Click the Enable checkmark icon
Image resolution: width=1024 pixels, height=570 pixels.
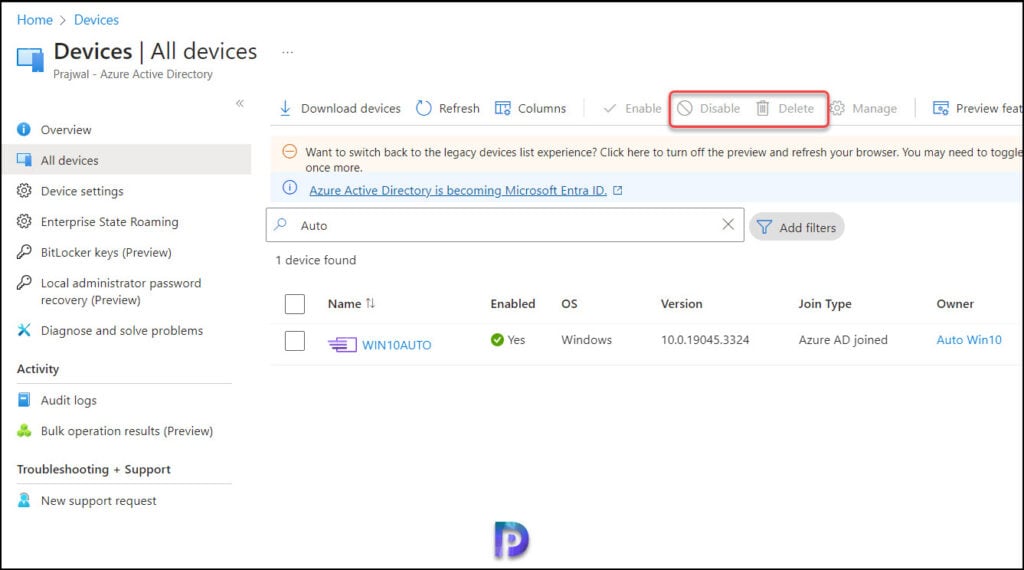pos(609,108)
